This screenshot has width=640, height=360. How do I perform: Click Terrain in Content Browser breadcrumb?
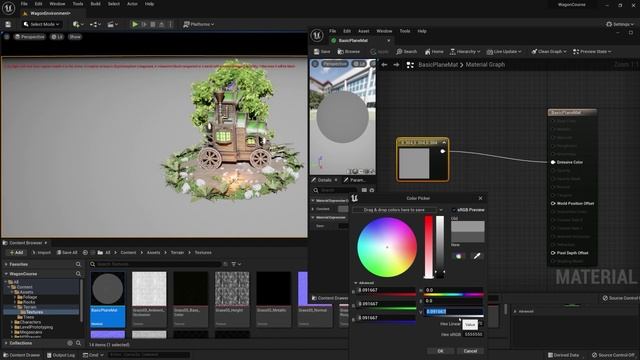177,252
